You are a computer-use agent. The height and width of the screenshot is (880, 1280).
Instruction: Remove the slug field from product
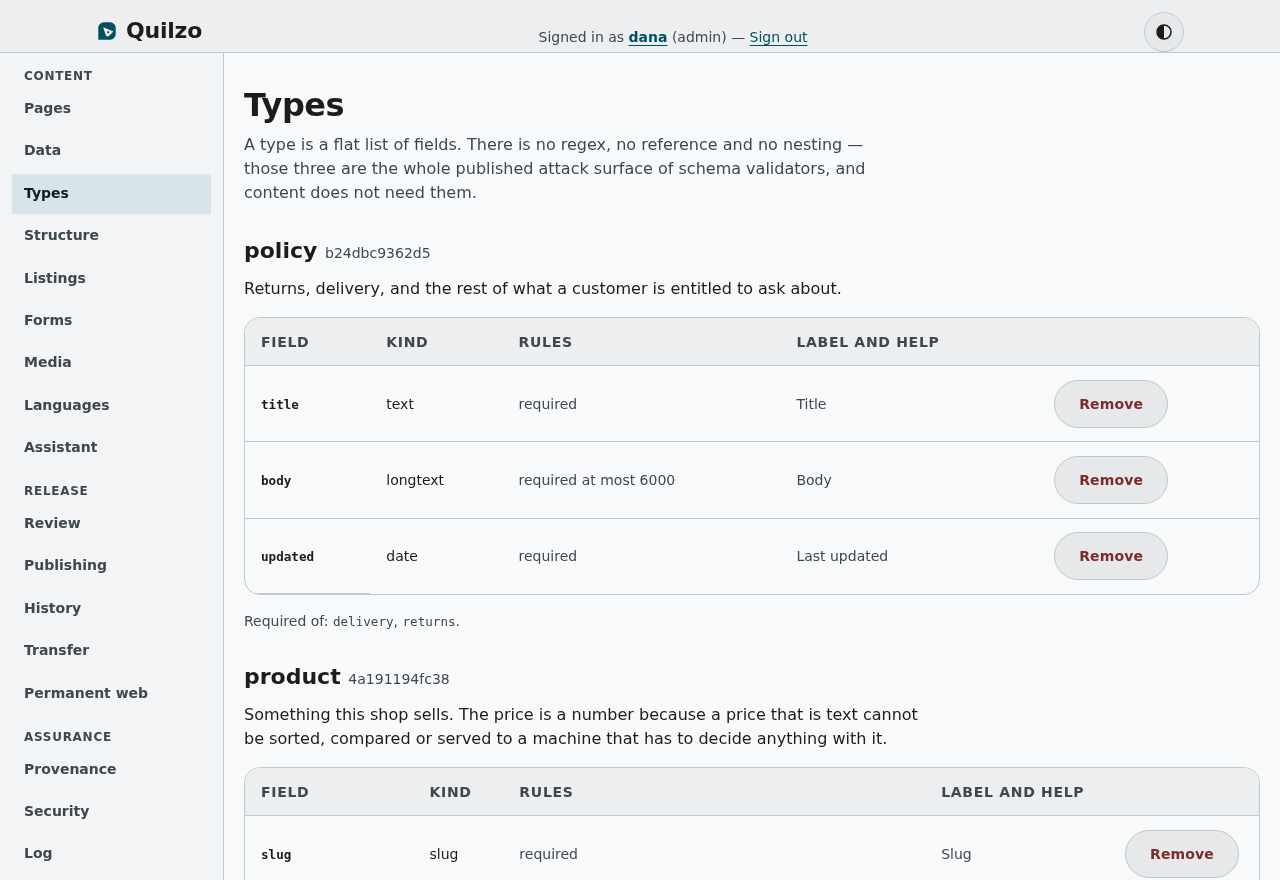tap(1181, 854)
